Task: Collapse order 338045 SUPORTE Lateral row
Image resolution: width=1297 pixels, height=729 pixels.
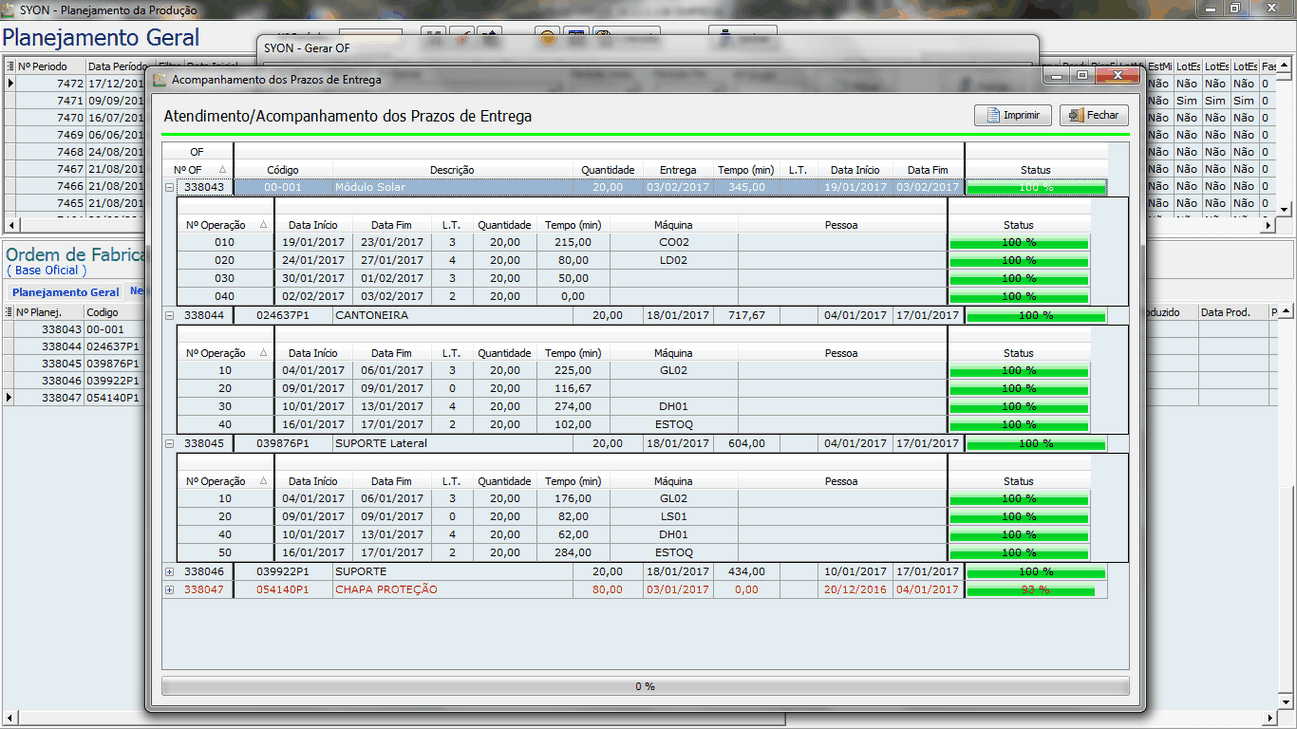Action: click(169, 443)
